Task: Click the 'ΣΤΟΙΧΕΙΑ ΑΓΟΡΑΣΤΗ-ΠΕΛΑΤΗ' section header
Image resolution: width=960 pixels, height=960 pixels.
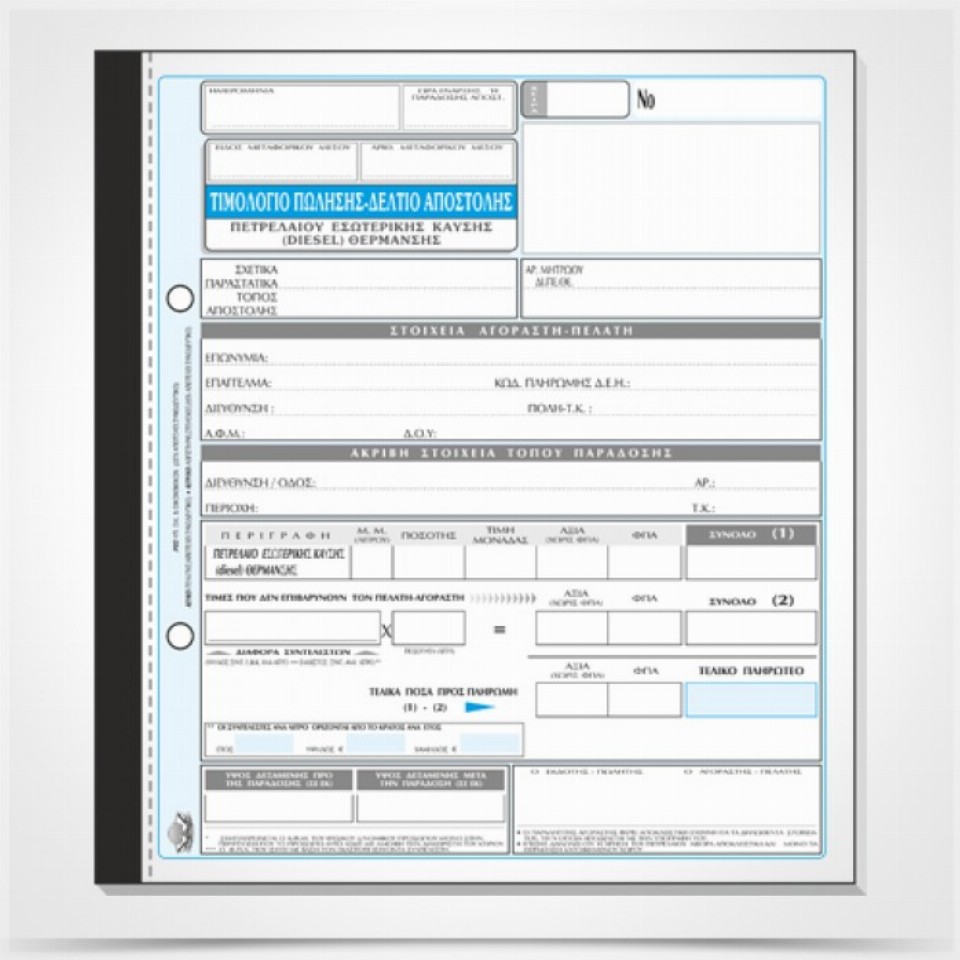Action: pos(511,331)
